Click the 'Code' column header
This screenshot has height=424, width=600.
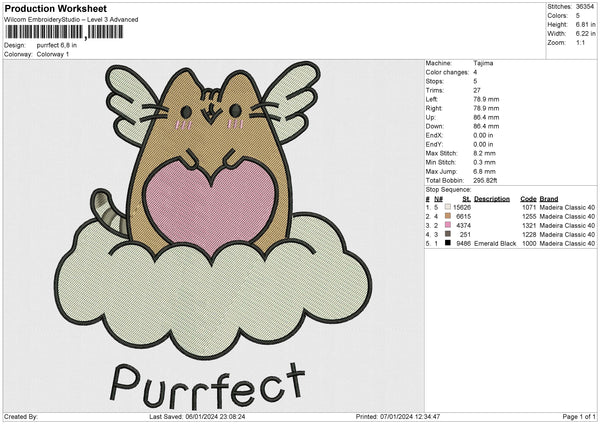[528, 199]
